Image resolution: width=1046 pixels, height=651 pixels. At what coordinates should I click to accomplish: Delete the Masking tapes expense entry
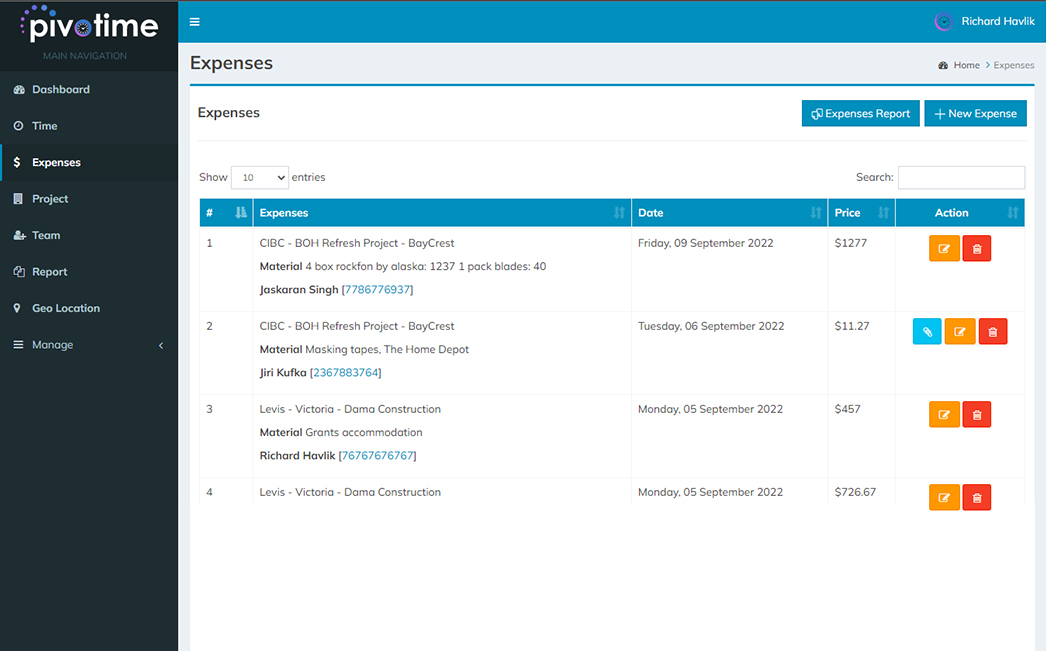coord(993,332)
